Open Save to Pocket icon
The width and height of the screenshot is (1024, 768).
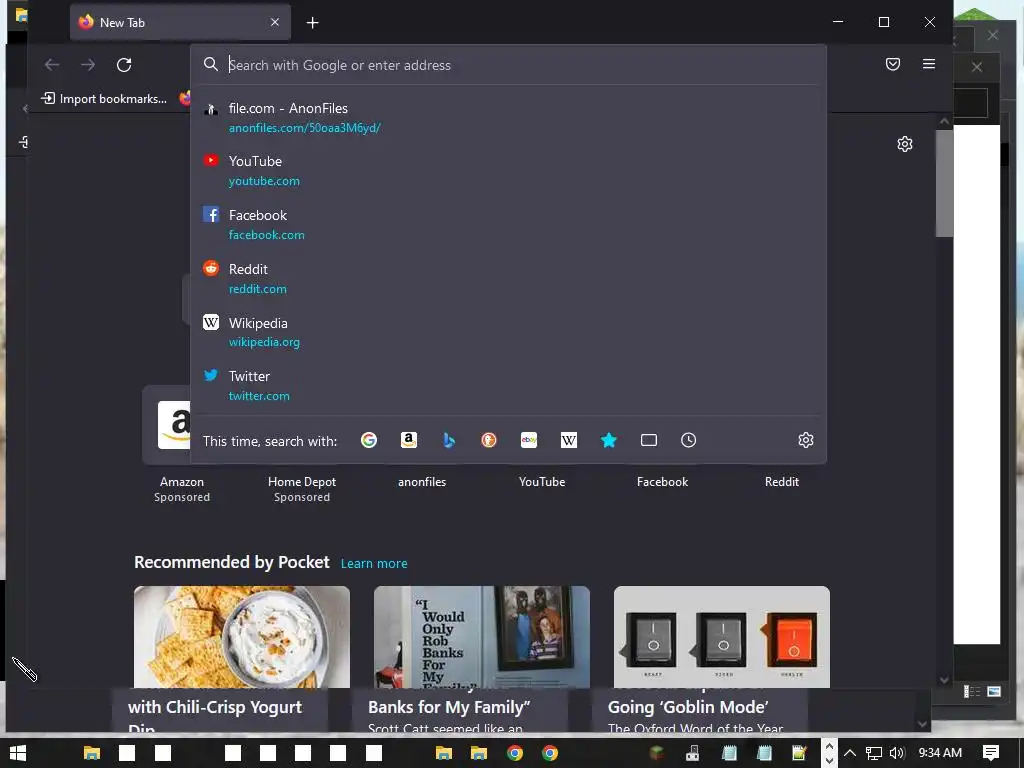[x=893, y=64]
